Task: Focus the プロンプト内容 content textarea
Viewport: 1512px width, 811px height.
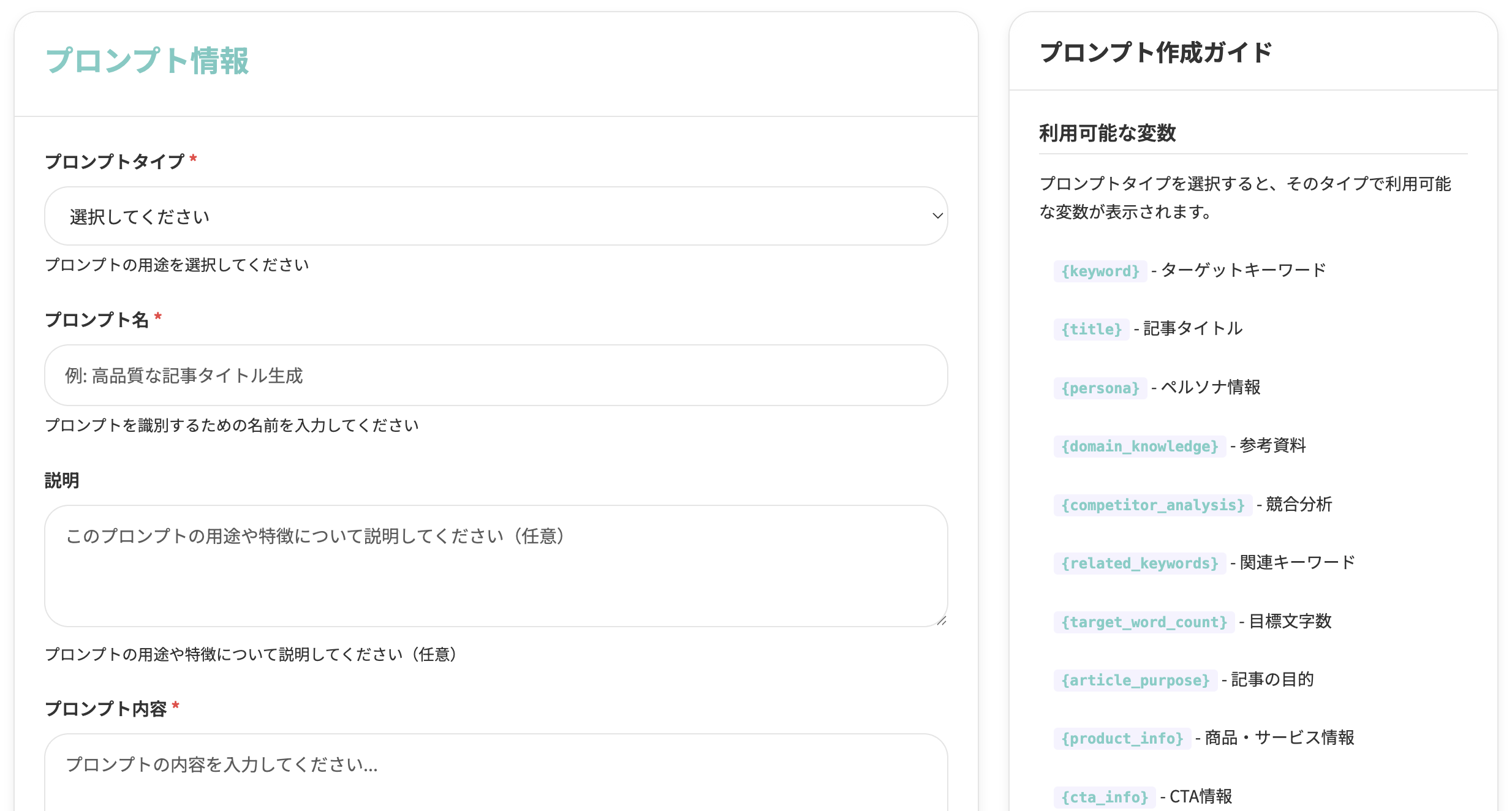Action: pos(495,772)
